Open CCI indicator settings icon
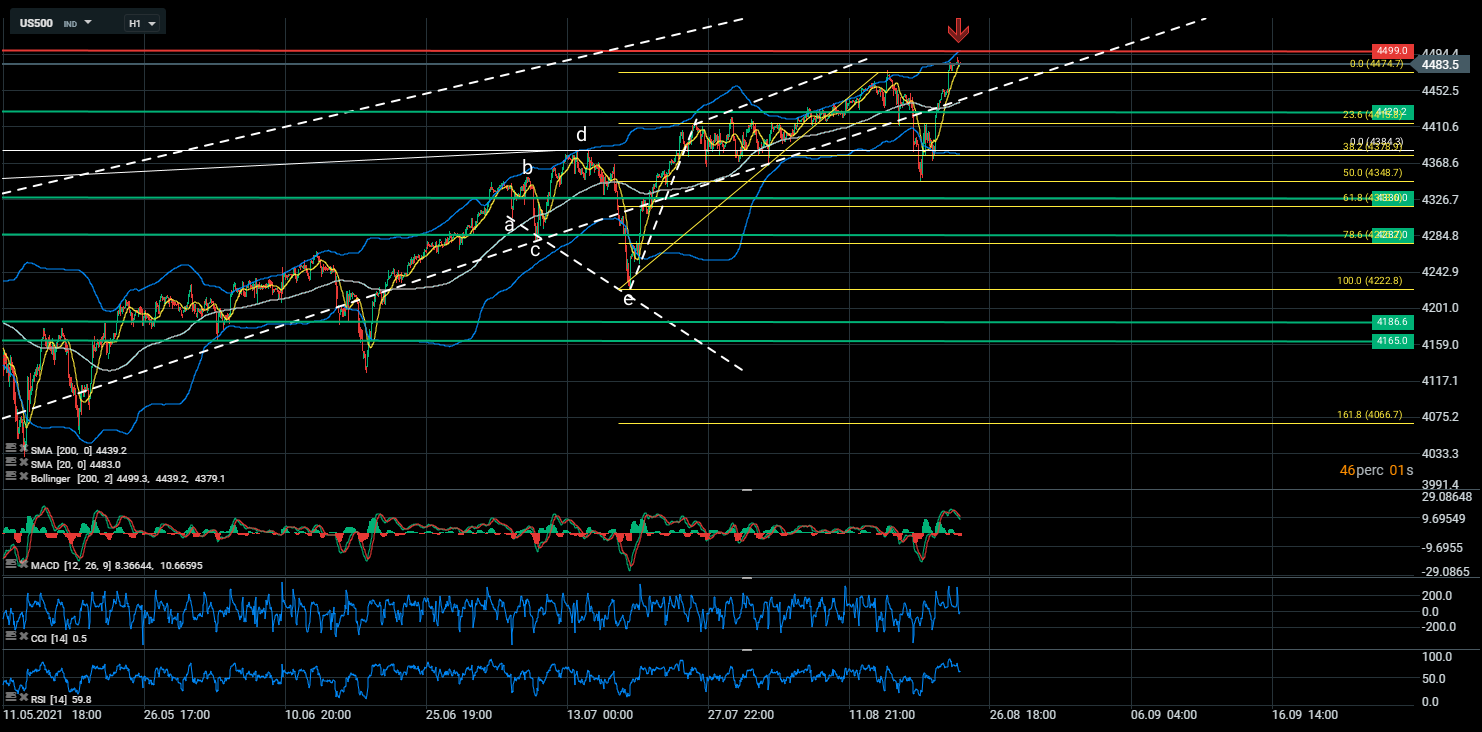The image size is (1482, 732). click(x=10, y=637)
